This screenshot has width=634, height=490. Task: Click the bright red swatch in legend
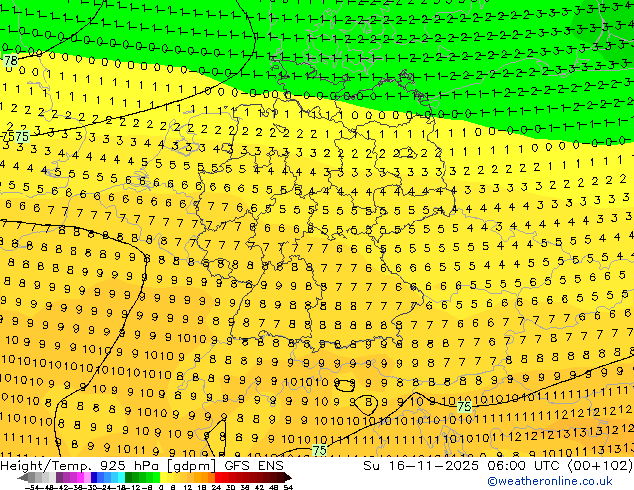coord(218,477)
